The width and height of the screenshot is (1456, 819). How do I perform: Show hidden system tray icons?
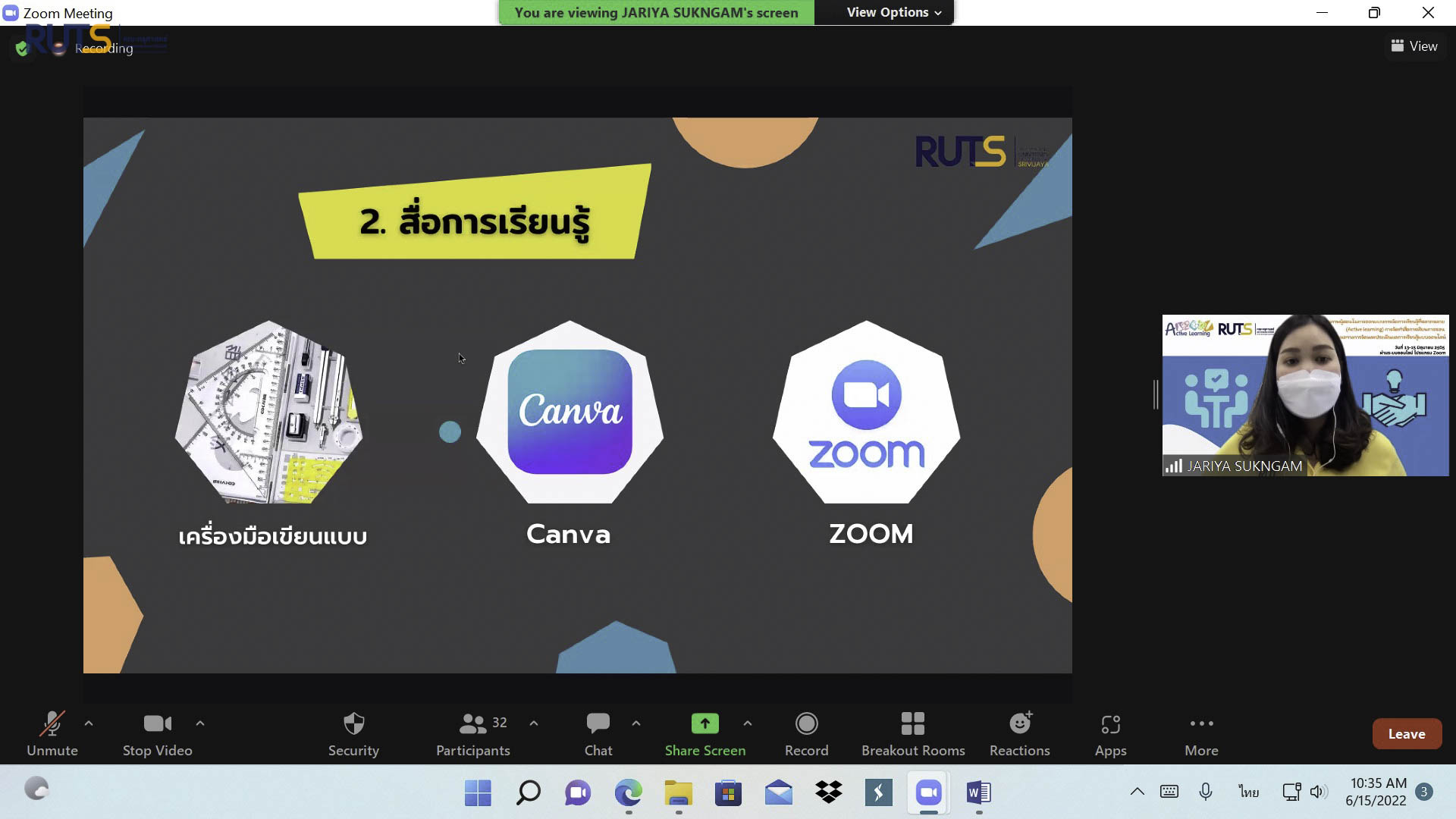pyautogui.click(x=1137, y=792)
